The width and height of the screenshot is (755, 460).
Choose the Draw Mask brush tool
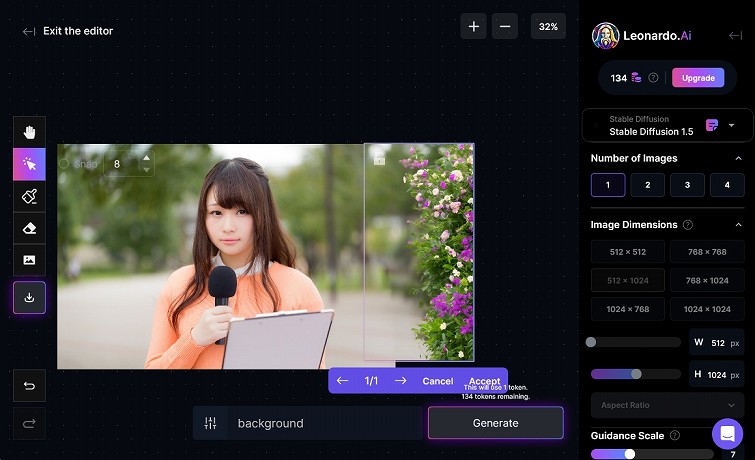pos(29,196)
